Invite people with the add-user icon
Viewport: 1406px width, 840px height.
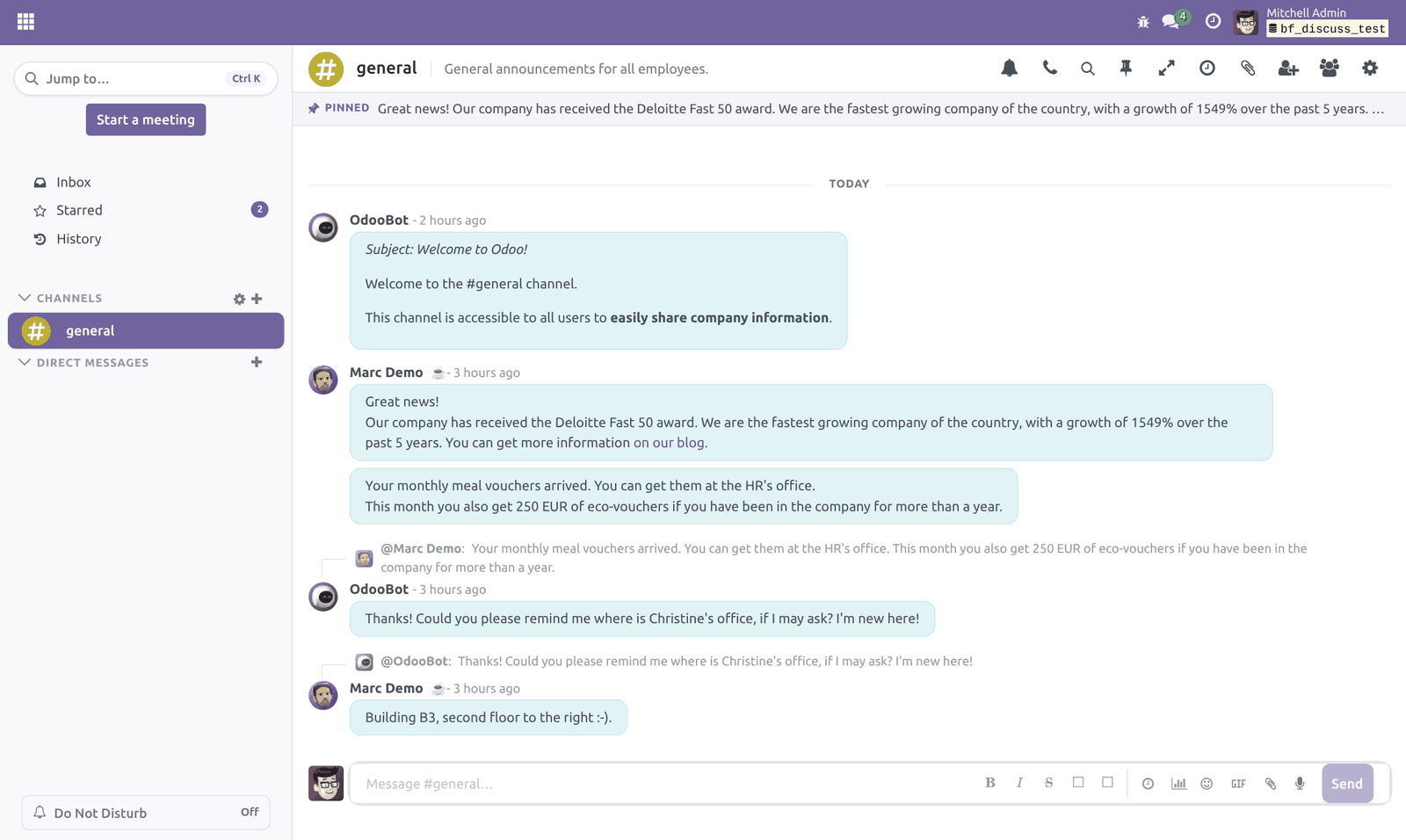[1288, 69]
